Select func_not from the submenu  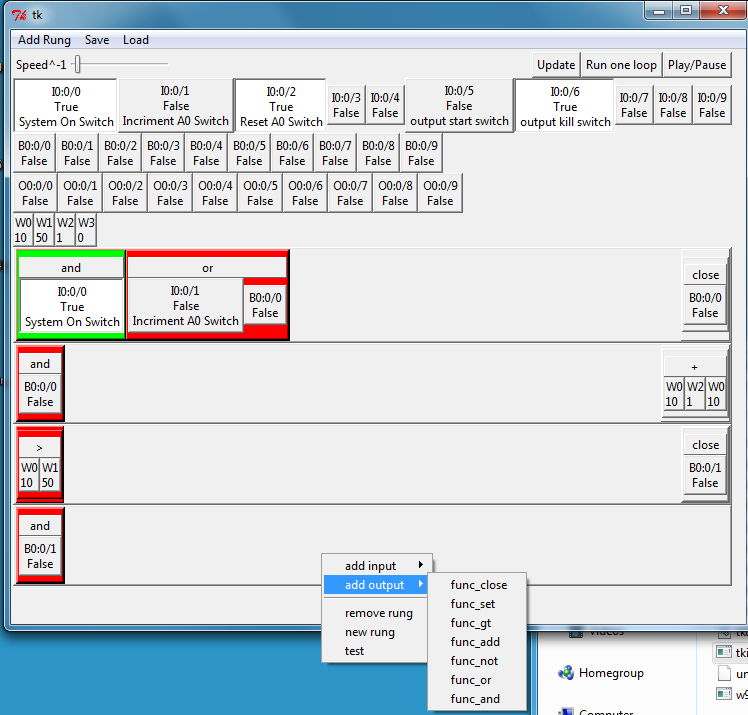point(478,661)
